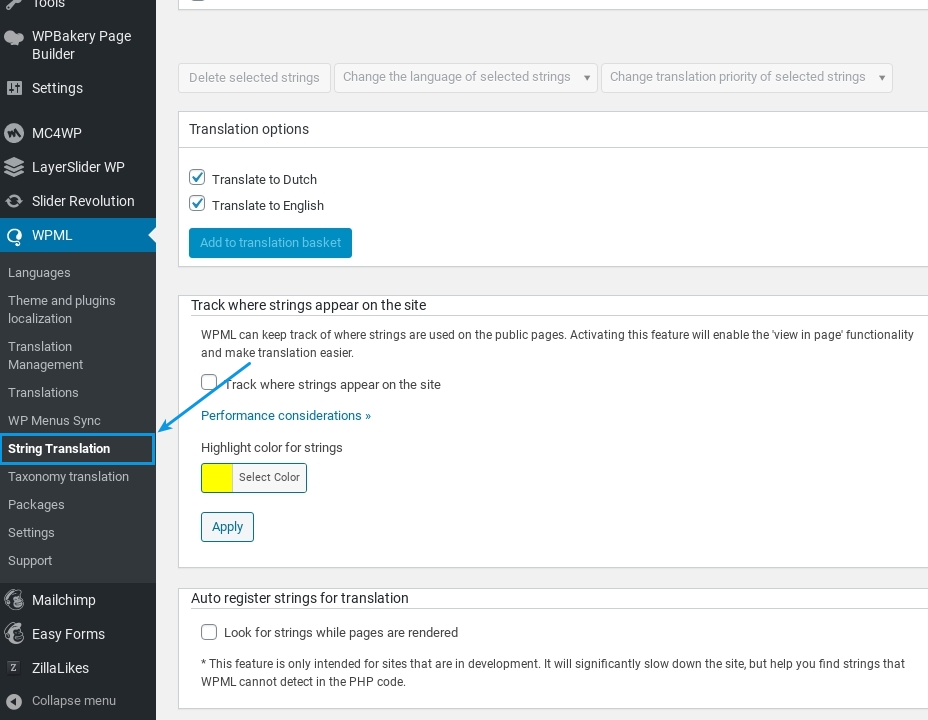This screenshot has height=720, width=928.
Task: Uncheck the Translate to English checkbox
Action: click(197, 204)
